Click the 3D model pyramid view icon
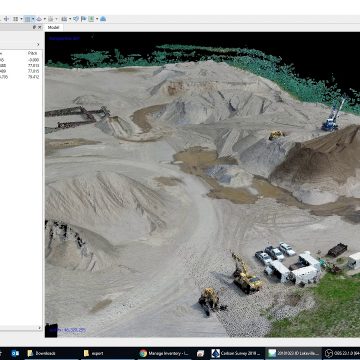Screen dimensions: 360x360 39,19
